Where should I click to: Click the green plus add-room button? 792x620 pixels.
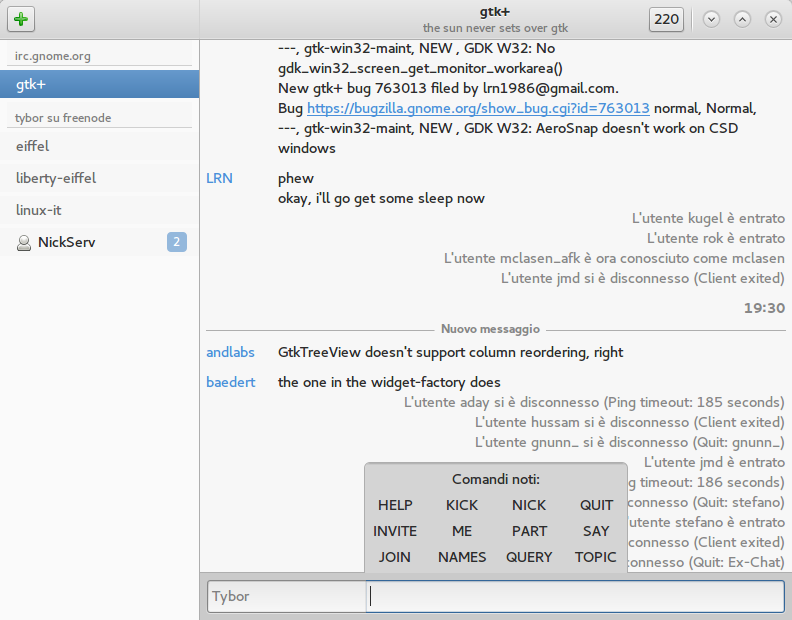point(21,19)
